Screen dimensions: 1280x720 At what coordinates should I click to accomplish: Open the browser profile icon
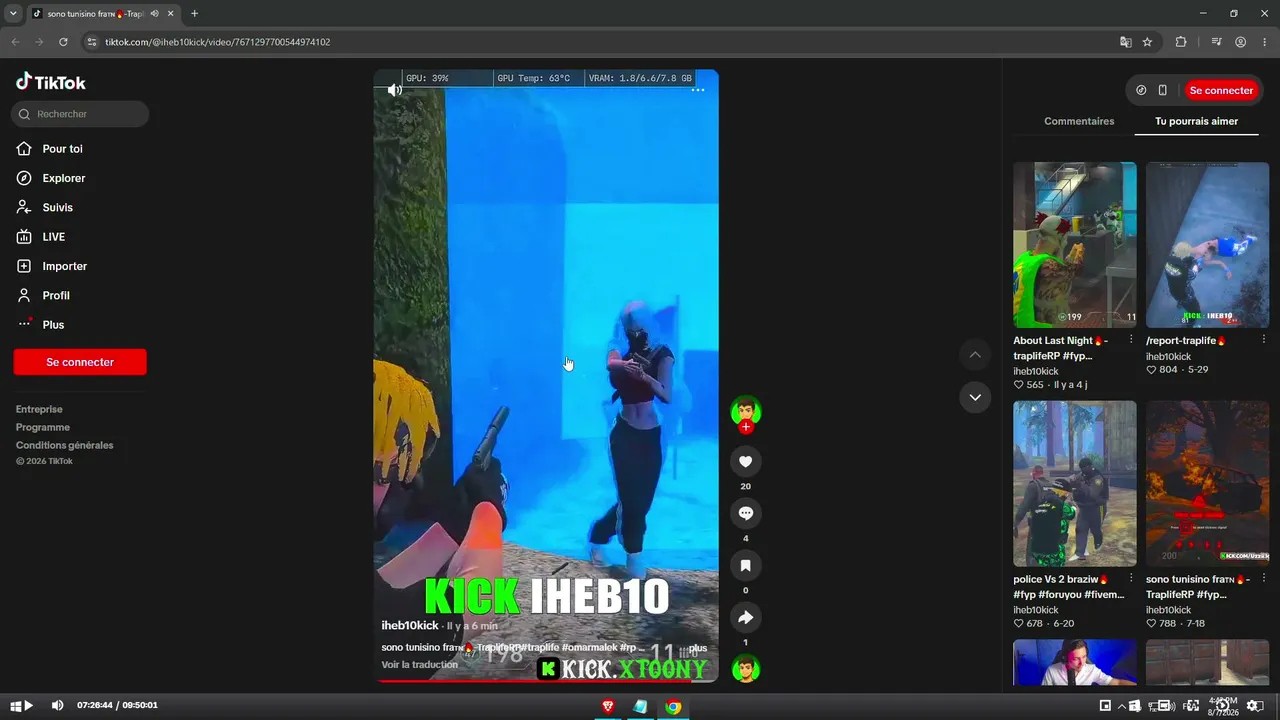pyautogui.click(x=1240, y=42)
